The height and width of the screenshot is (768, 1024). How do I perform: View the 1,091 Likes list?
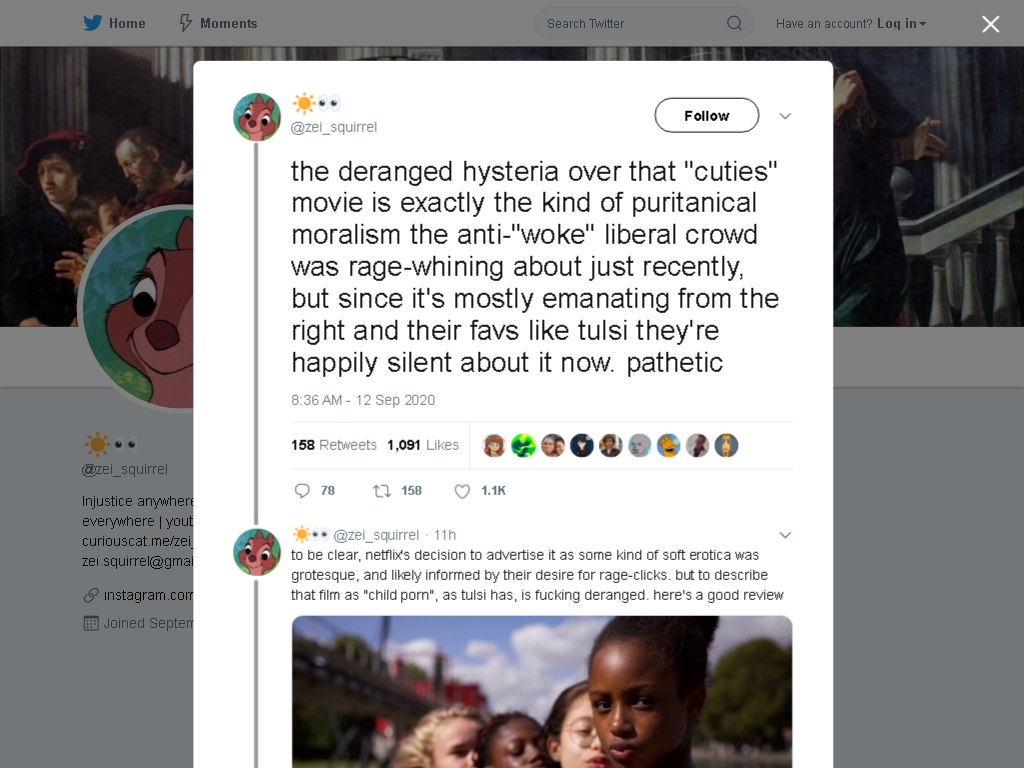coord(423,445)
